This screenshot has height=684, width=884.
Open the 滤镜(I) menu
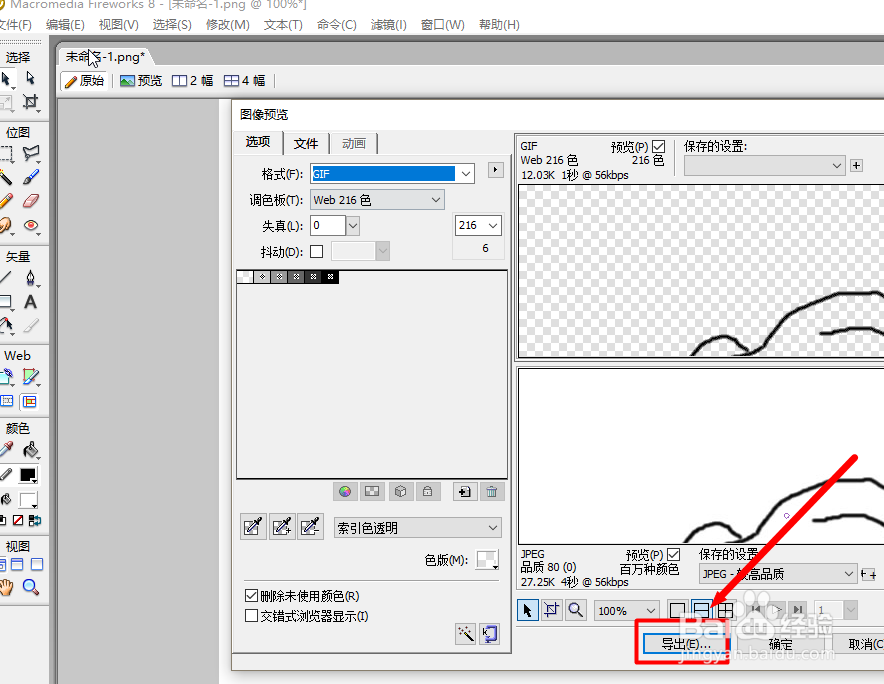pos(388,24)
